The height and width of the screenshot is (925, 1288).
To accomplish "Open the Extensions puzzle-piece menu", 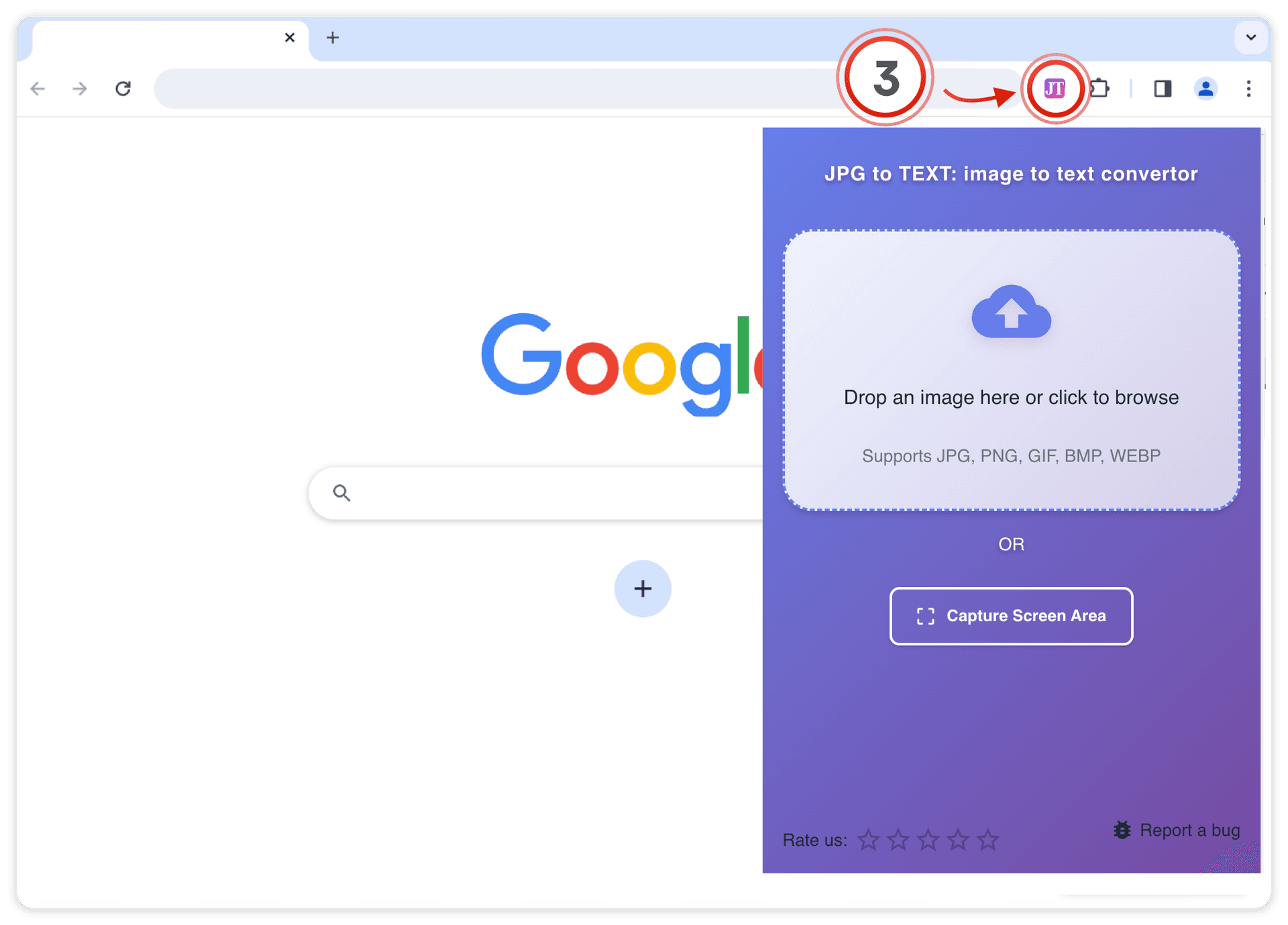I will [1100, 89].
